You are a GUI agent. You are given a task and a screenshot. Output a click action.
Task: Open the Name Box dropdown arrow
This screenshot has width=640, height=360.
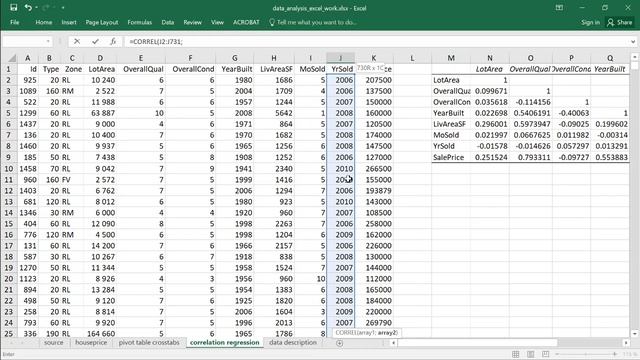click(48, 41)
